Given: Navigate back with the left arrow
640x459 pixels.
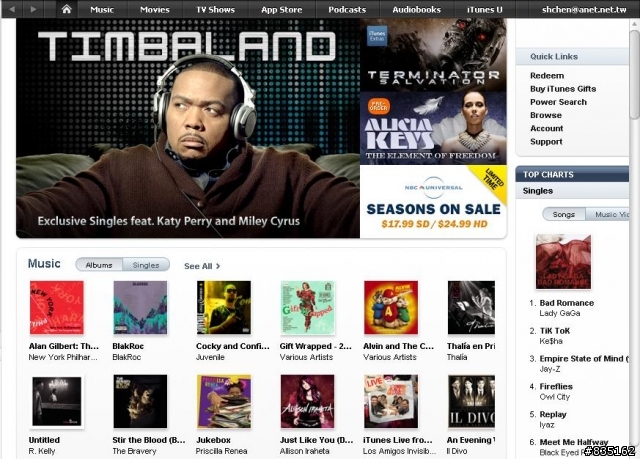Looking at the screenshot, I should tap(12, 9).
